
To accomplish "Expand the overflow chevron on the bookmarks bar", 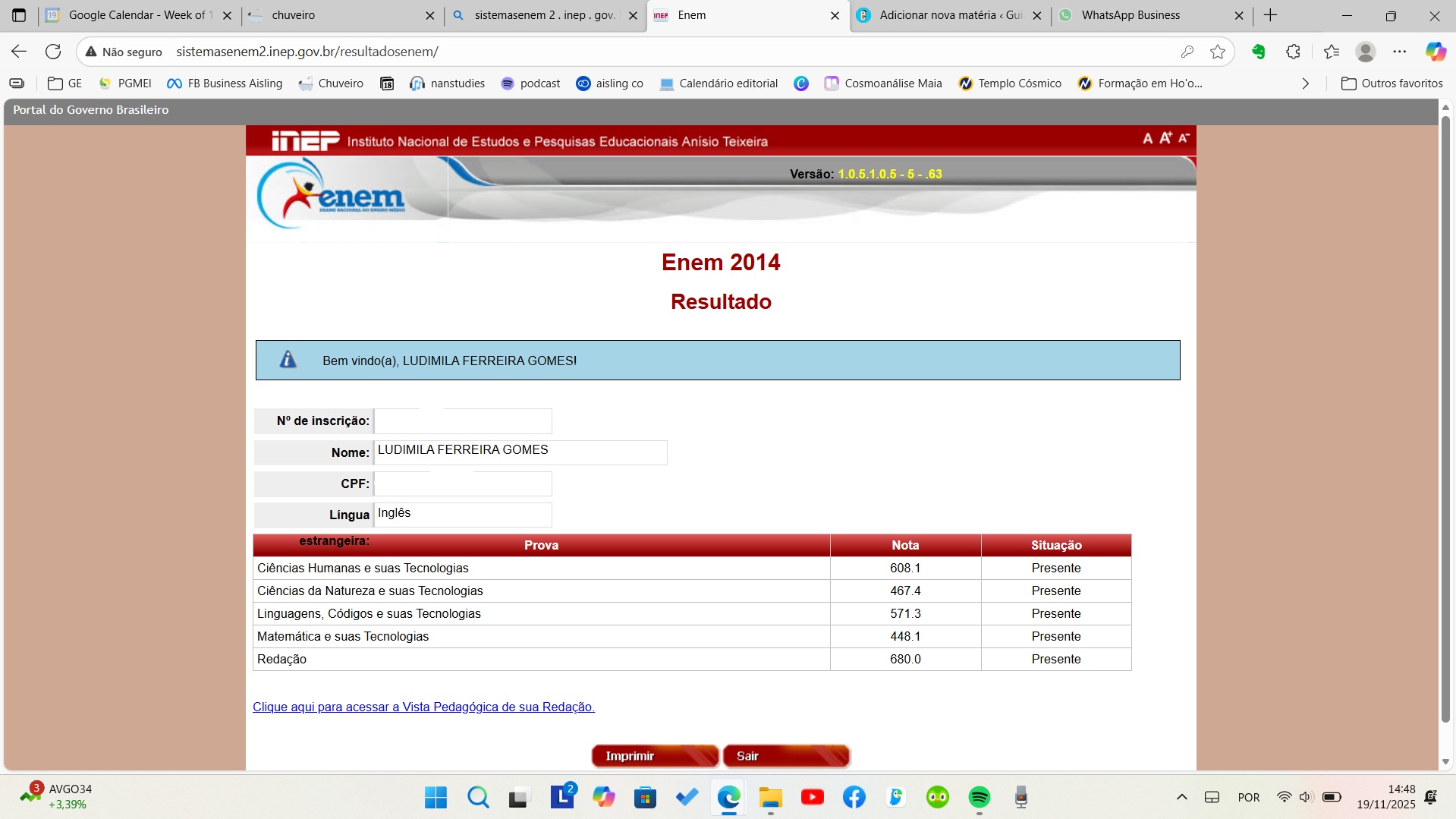I will 1305,83.
